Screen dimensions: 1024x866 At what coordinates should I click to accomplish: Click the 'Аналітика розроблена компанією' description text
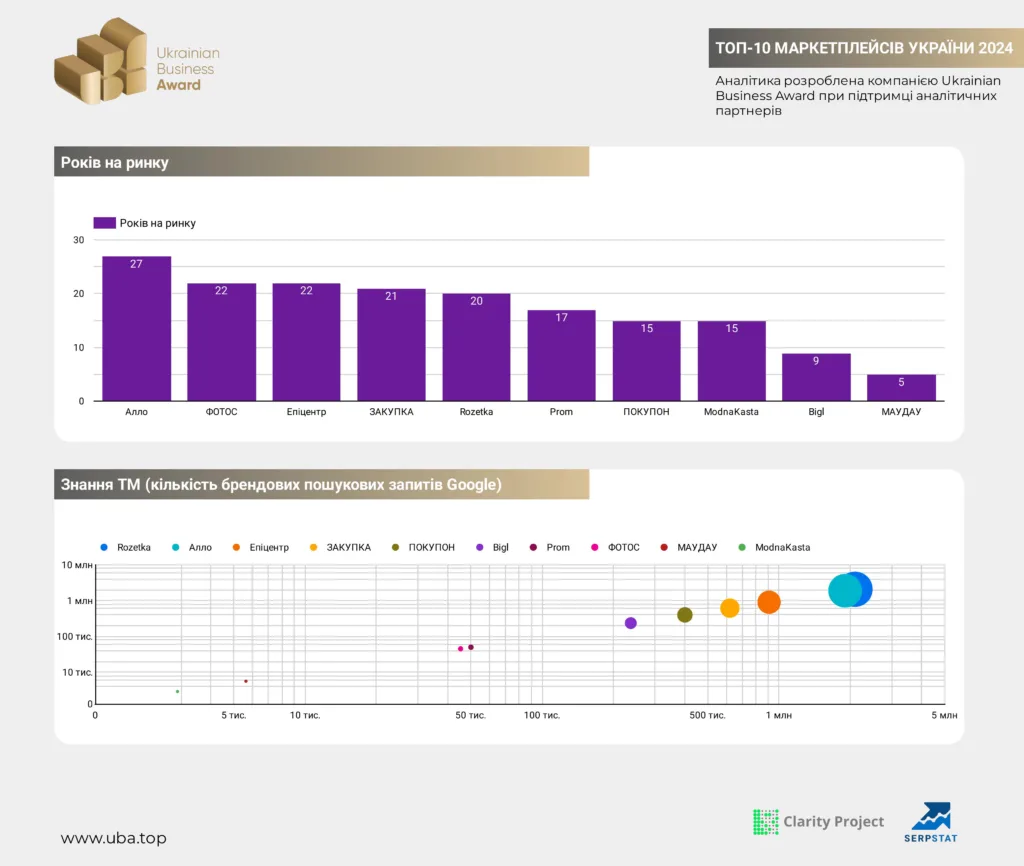pos(857,95)
